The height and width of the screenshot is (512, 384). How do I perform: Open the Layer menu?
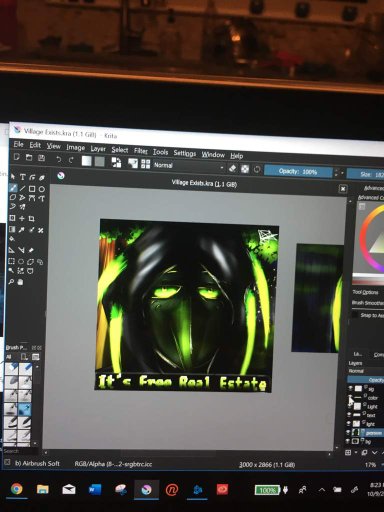98,149
